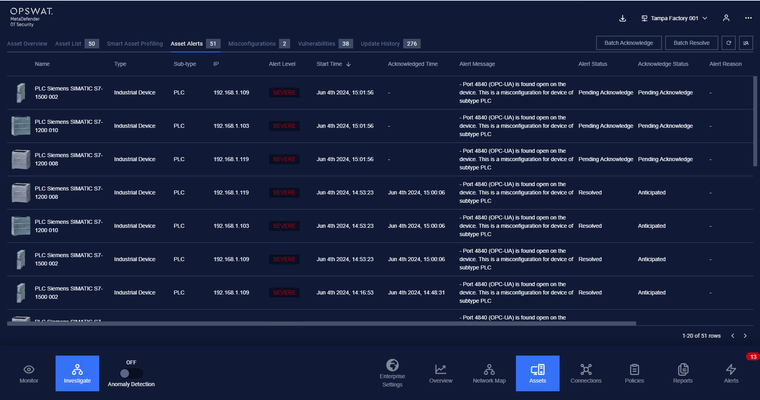This screenshot has width=760, height=400.
Task: Click the vertical table scrollbar
Action: point(755,121)
